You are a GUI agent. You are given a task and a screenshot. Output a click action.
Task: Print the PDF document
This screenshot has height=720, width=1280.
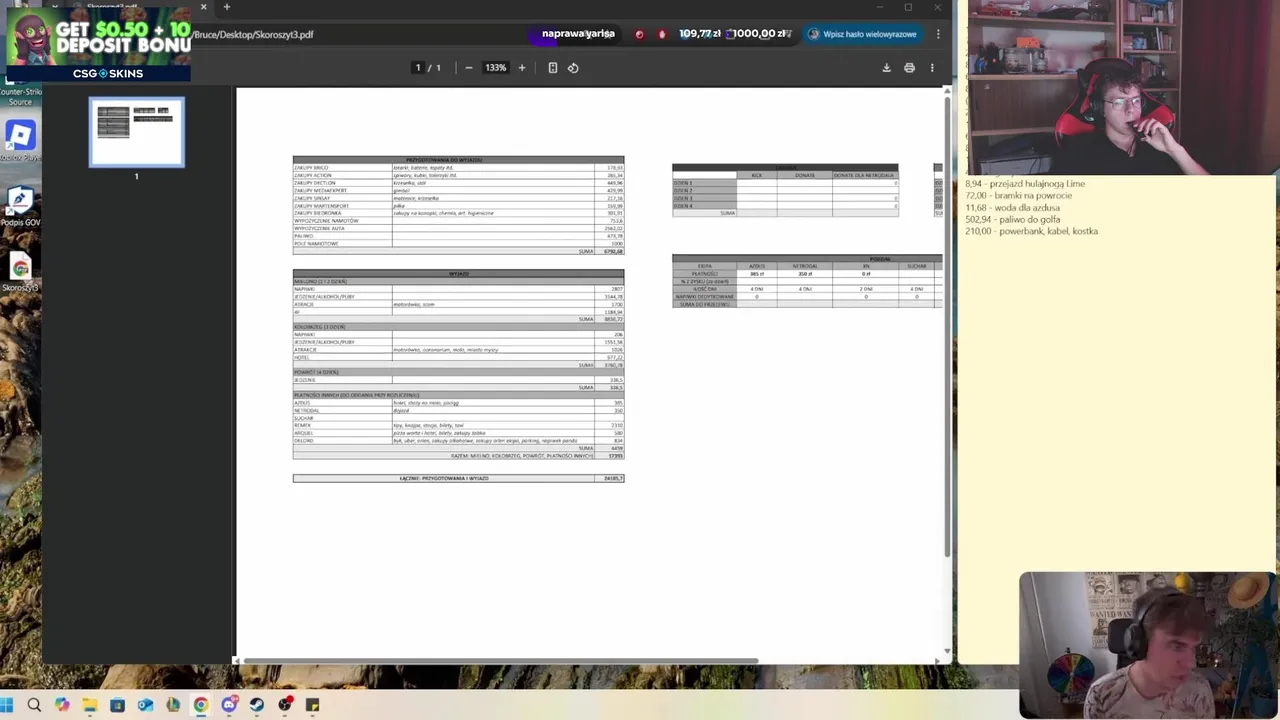click(x=909, y=68)
